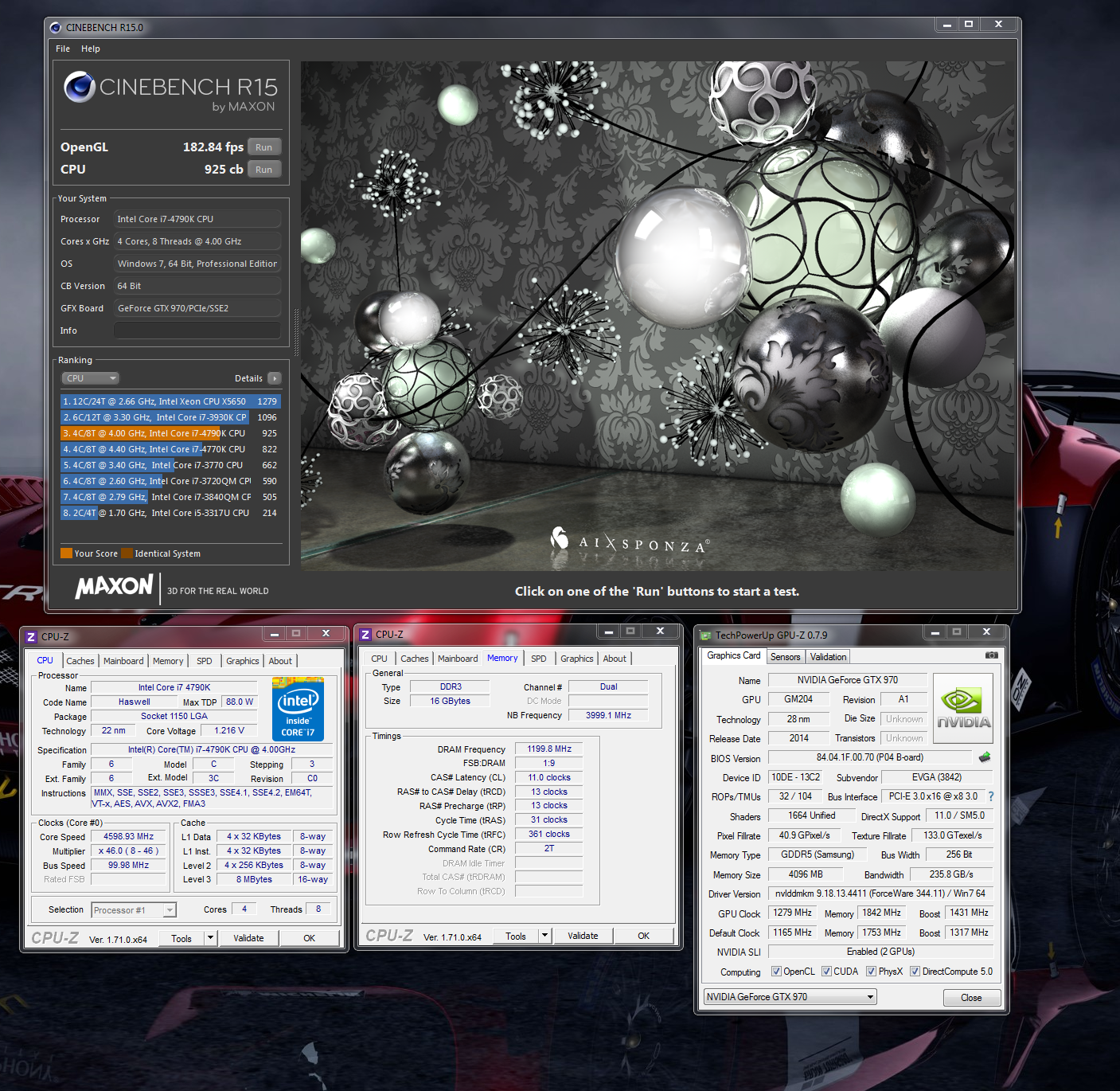Toggle the PhysX checkbox in GPU-Z
1120x1091 pixels.
pos(871,972)
